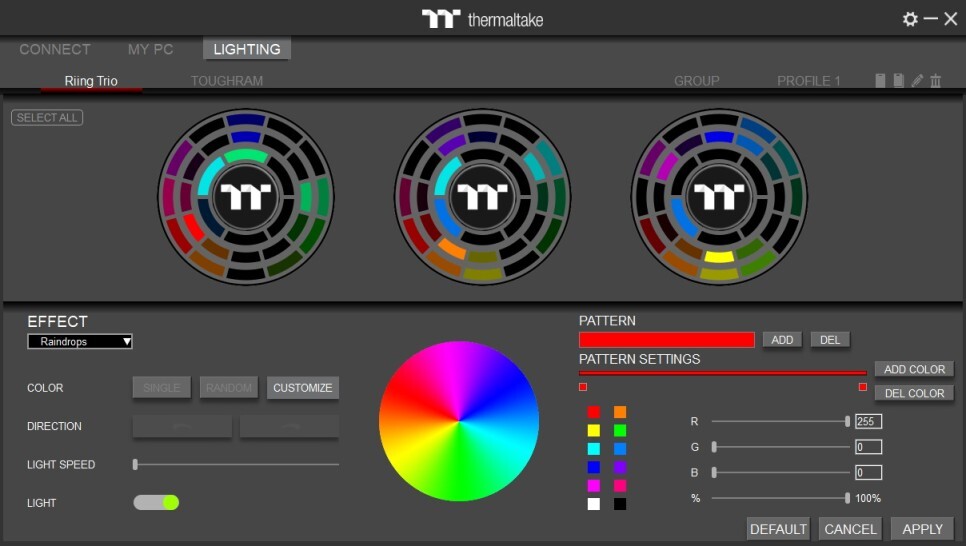Click the LIGHT SPEED slider track
Image resolution: width=966 pixels, height=546 pixels.
pyautogui.click(x=236, y=465)
